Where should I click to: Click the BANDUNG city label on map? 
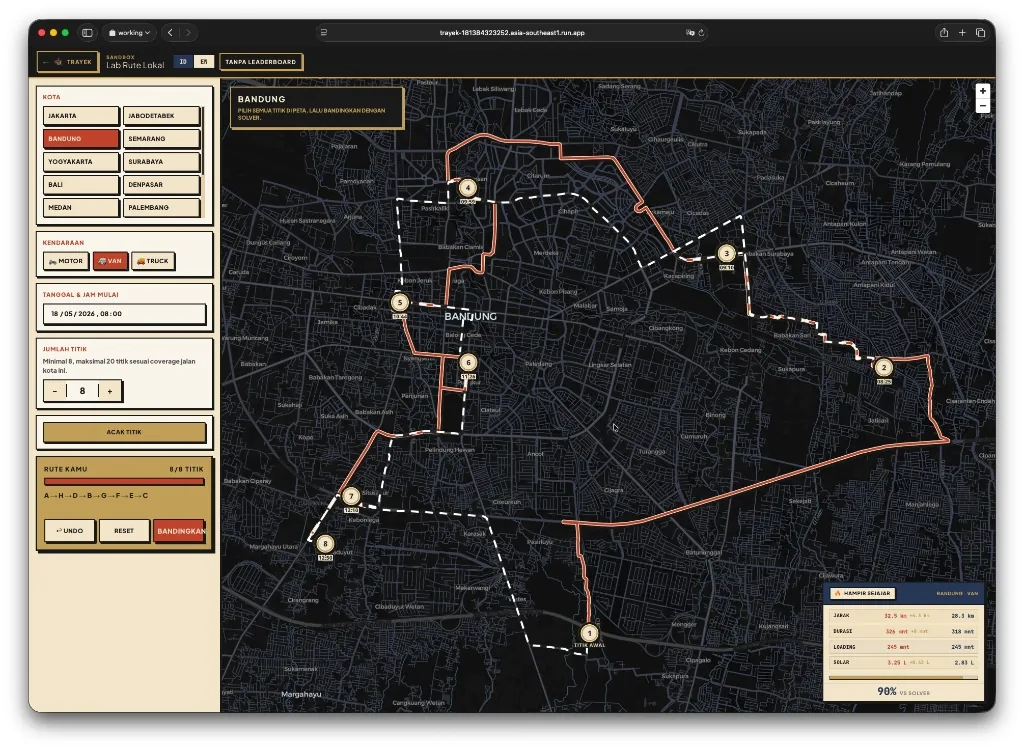470,316
